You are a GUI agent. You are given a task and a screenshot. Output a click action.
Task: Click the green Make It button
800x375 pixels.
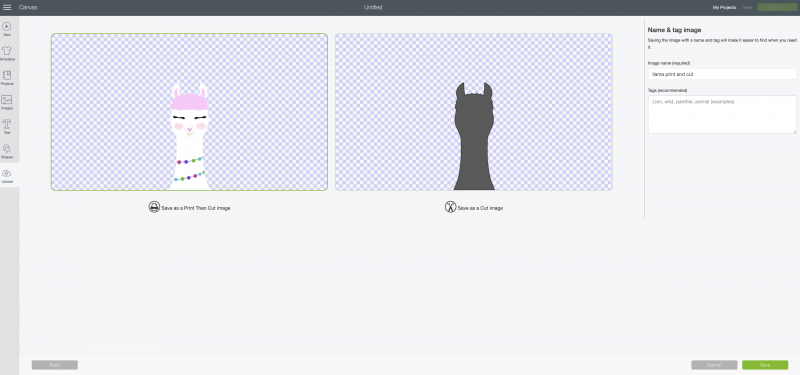(777, 8)
